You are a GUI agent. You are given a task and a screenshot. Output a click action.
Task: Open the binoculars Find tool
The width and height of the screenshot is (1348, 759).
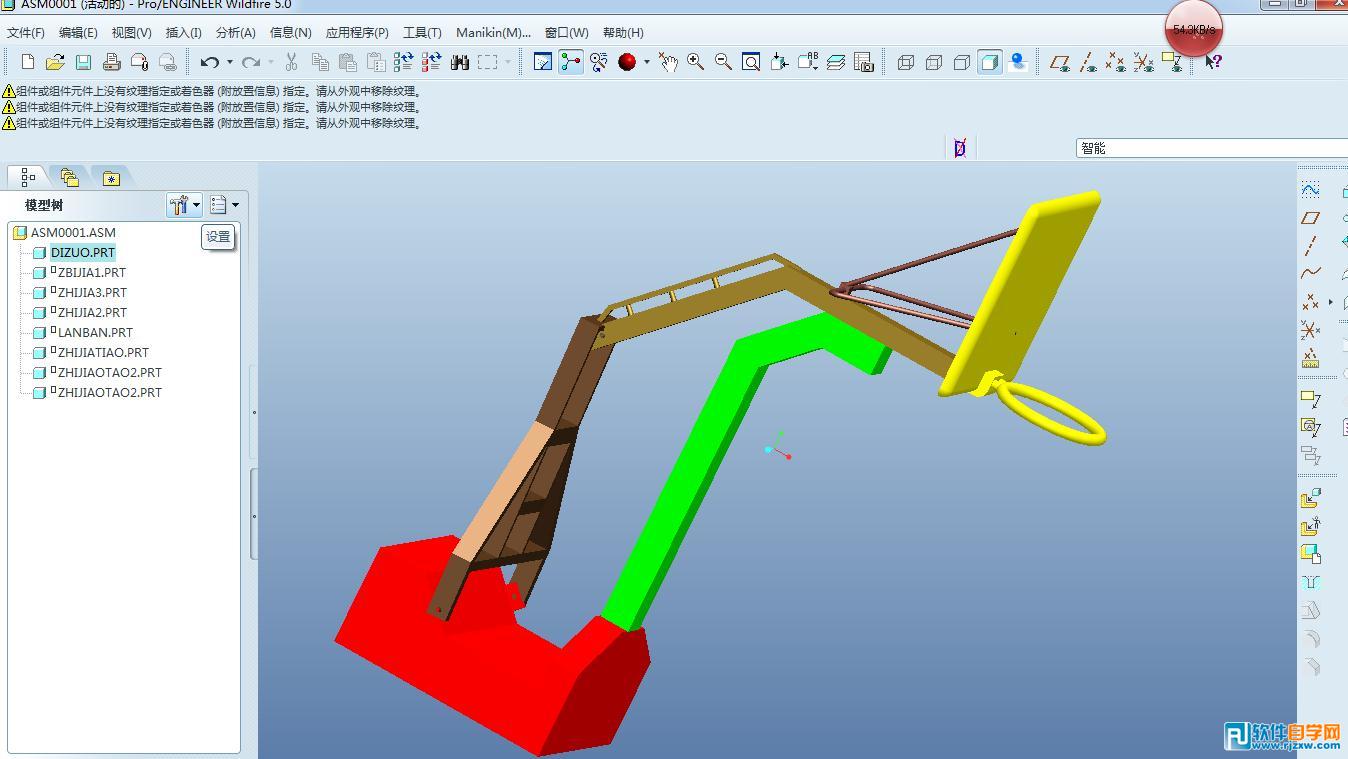point(460,62)
